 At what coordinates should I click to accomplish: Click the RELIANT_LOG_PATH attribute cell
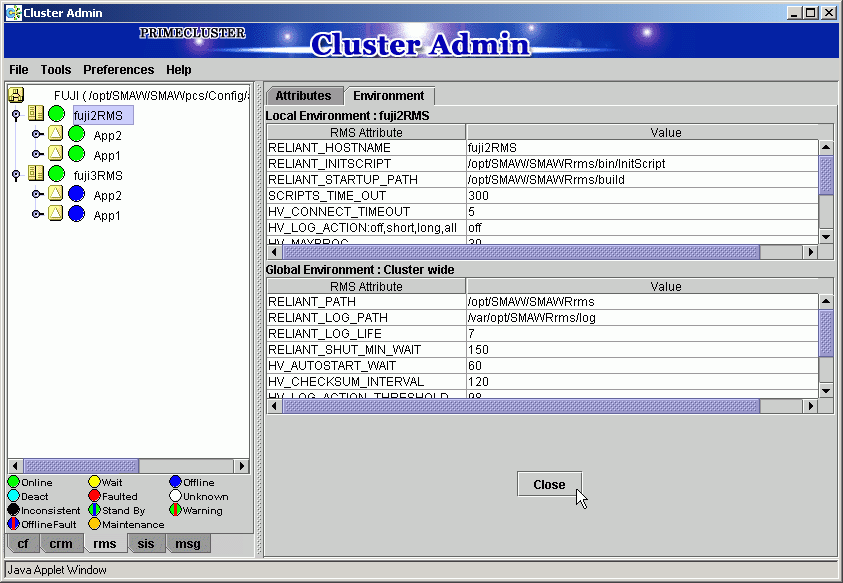pyautogui.click(x=366, y=318)
